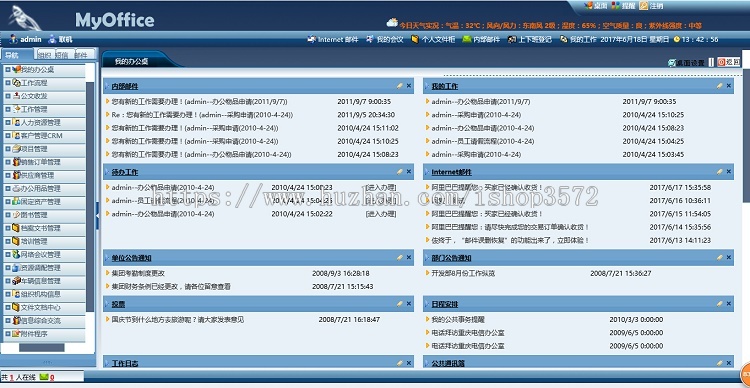Expand the 工作管理 tree node
The height and width of the screenshot is (388, 750).
pos(8,109)
